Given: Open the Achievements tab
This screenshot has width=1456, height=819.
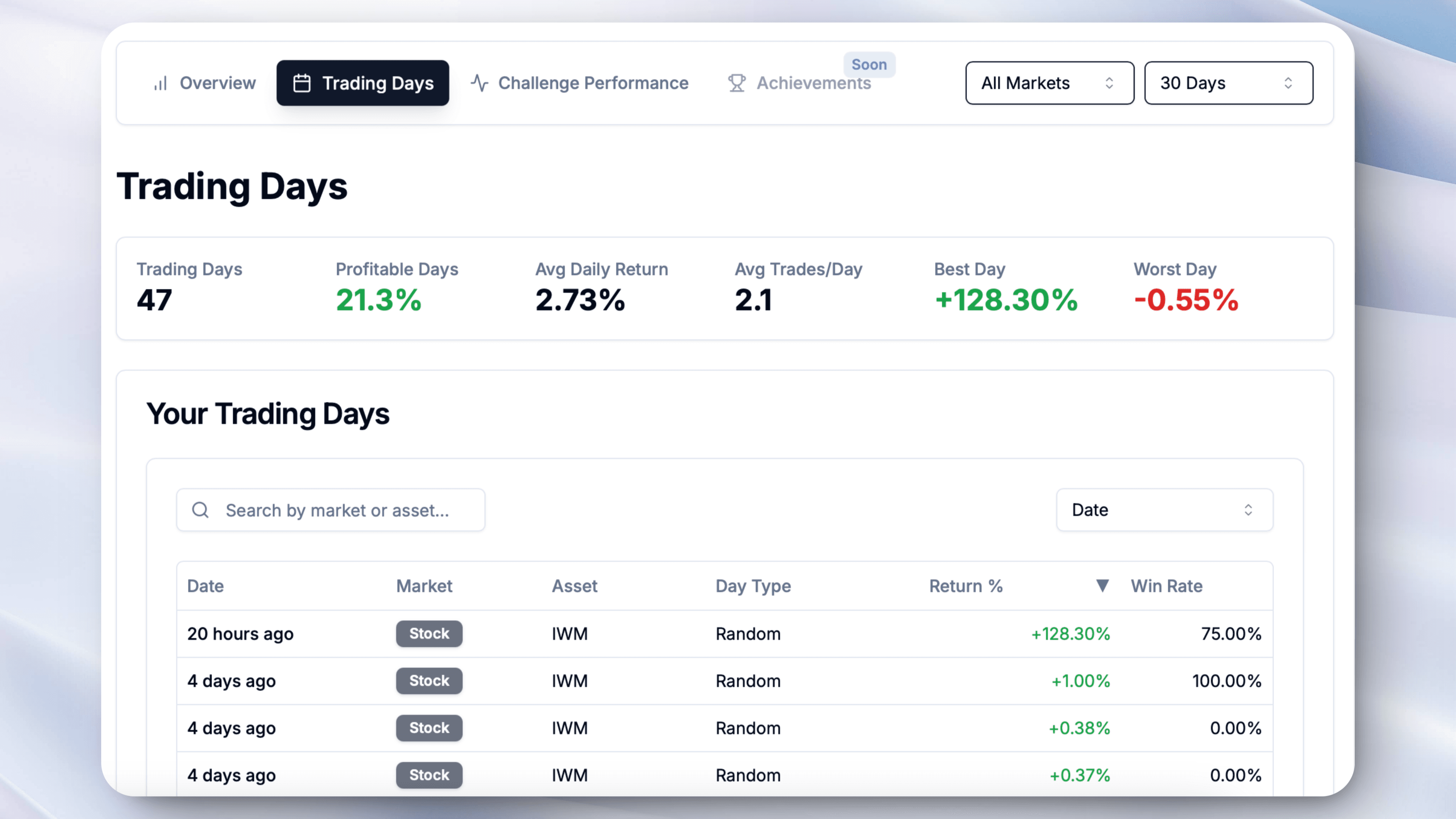Looking at the screenshot, I should pos(799,83).
